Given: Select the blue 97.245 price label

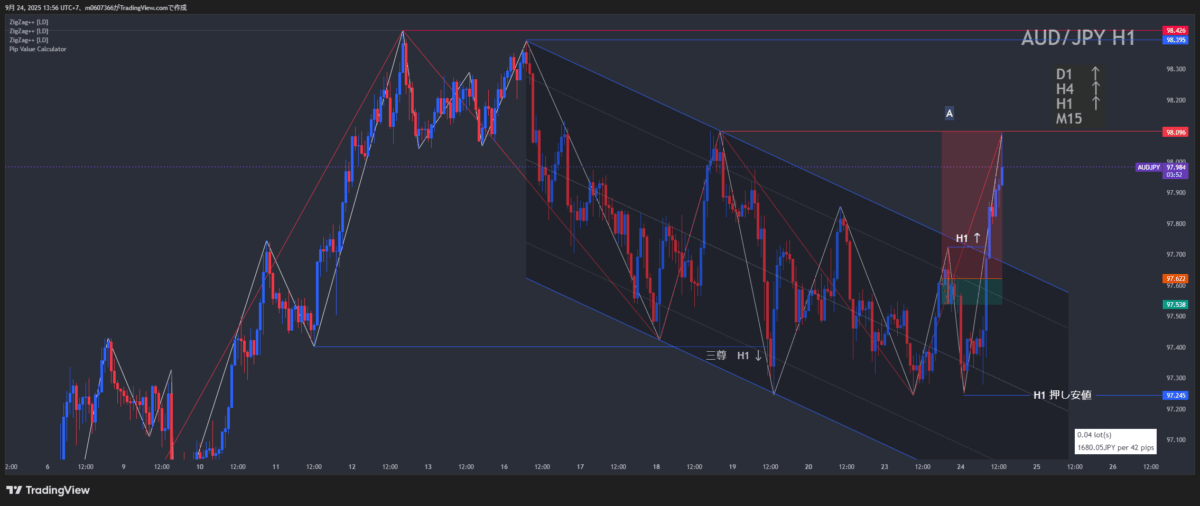Looking at the screenshot, I should click(1175, 395).
